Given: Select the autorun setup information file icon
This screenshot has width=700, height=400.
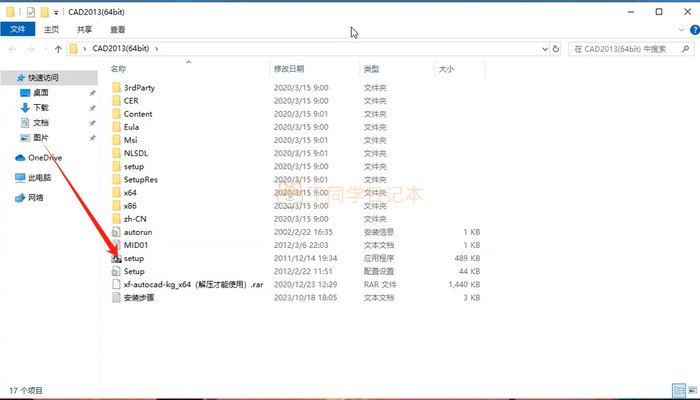Looking at the screenshot, I should pyautogui.click(x=117, y=232).
